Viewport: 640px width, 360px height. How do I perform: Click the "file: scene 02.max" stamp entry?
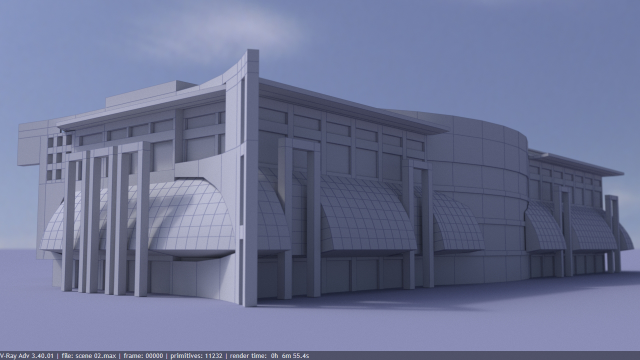coord(89,356)
